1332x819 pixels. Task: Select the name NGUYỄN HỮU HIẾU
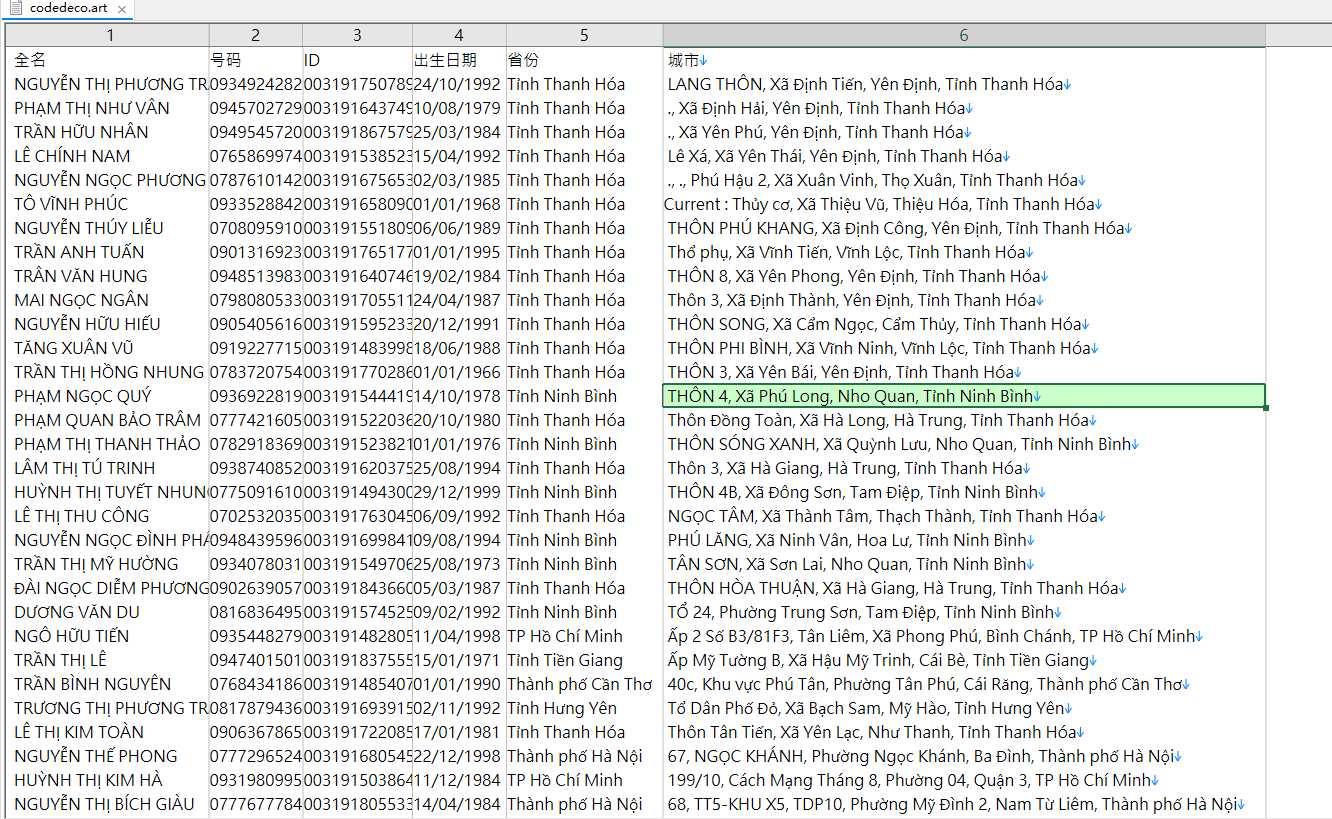tap(87, 324)
